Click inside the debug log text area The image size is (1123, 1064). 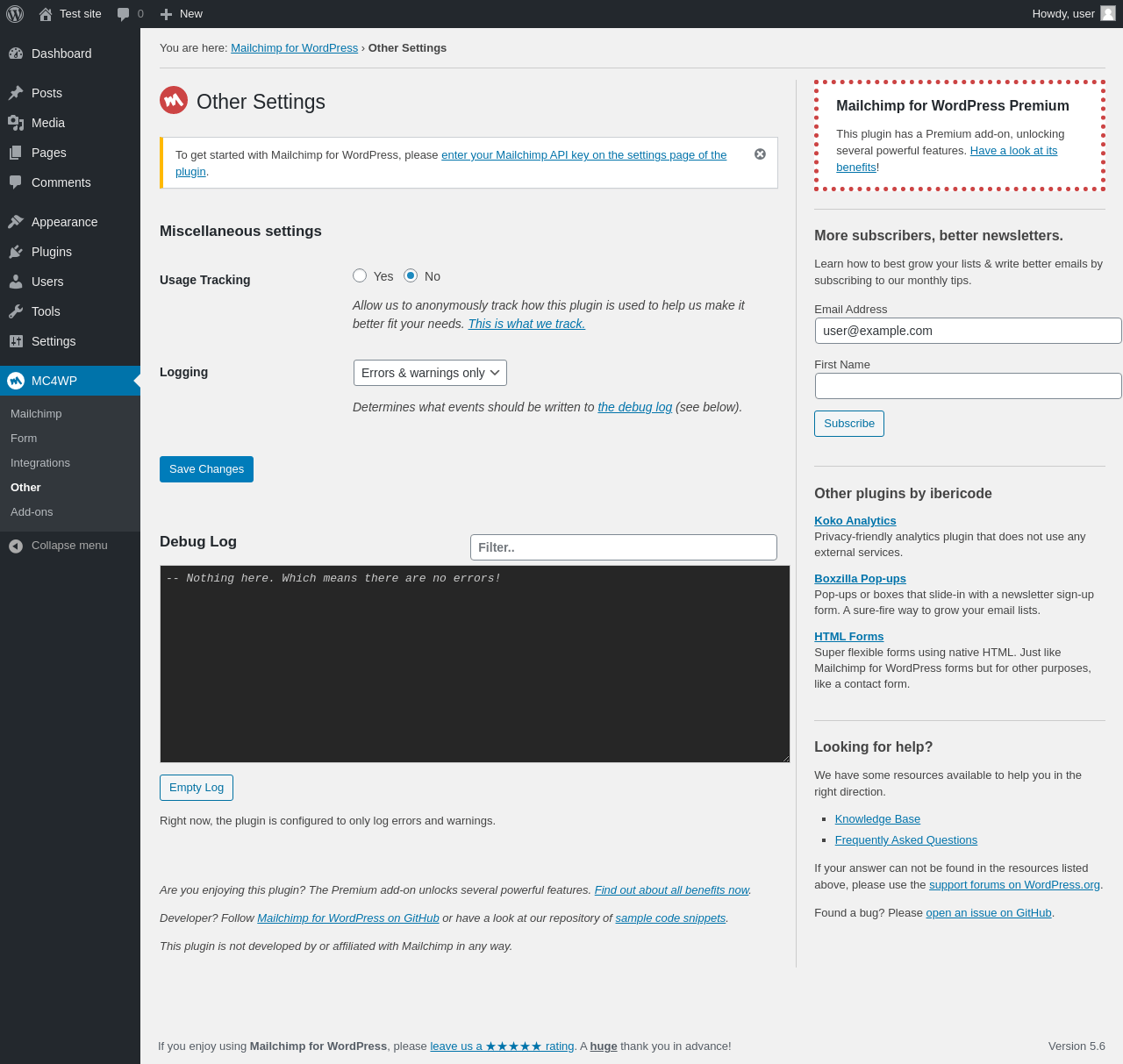pyautogui.click(x=475, y=664)
